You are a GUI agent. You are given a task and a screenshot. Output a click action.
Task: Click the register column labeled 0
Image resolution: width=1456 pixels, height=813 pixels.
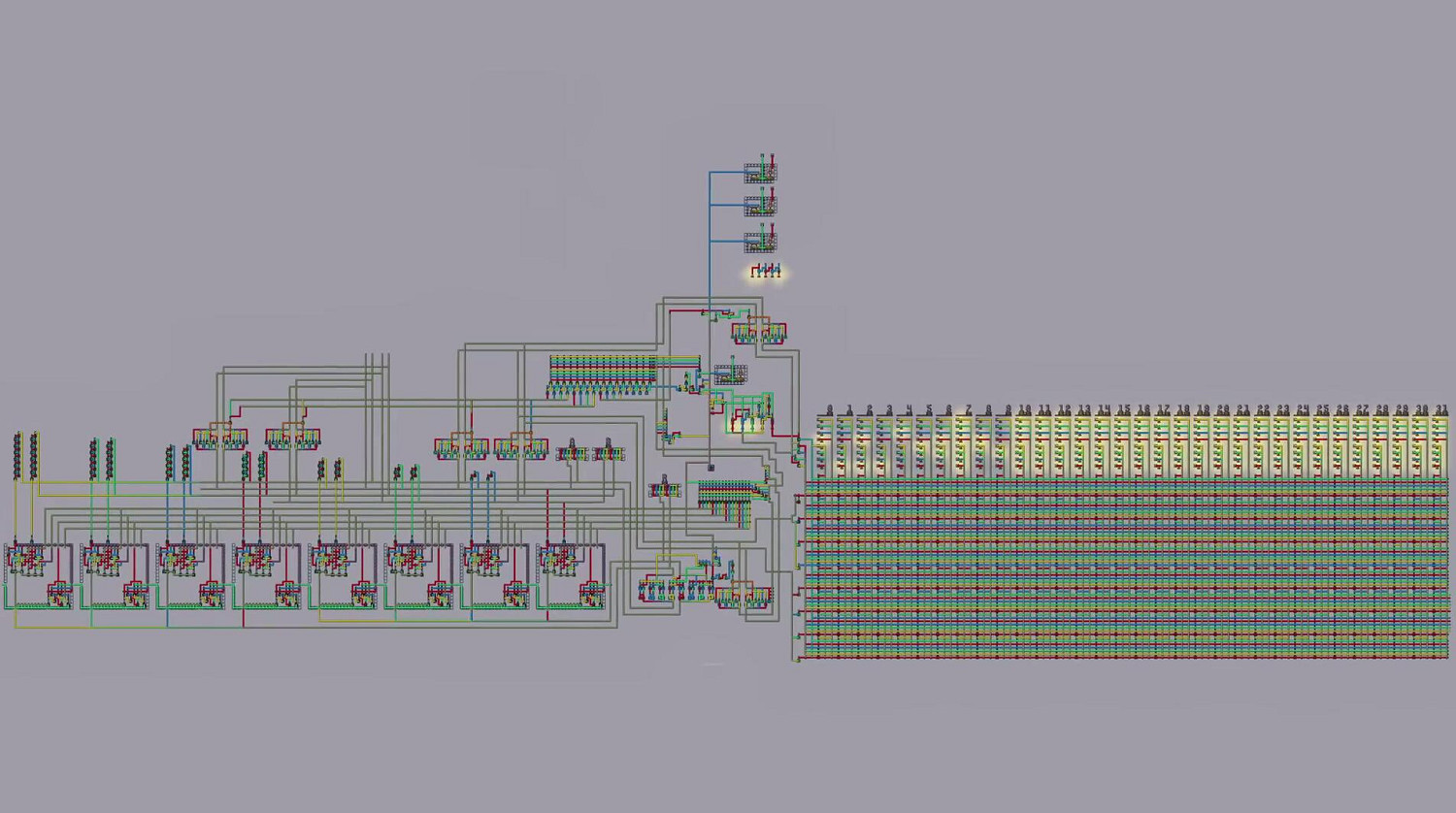(826, 442)
